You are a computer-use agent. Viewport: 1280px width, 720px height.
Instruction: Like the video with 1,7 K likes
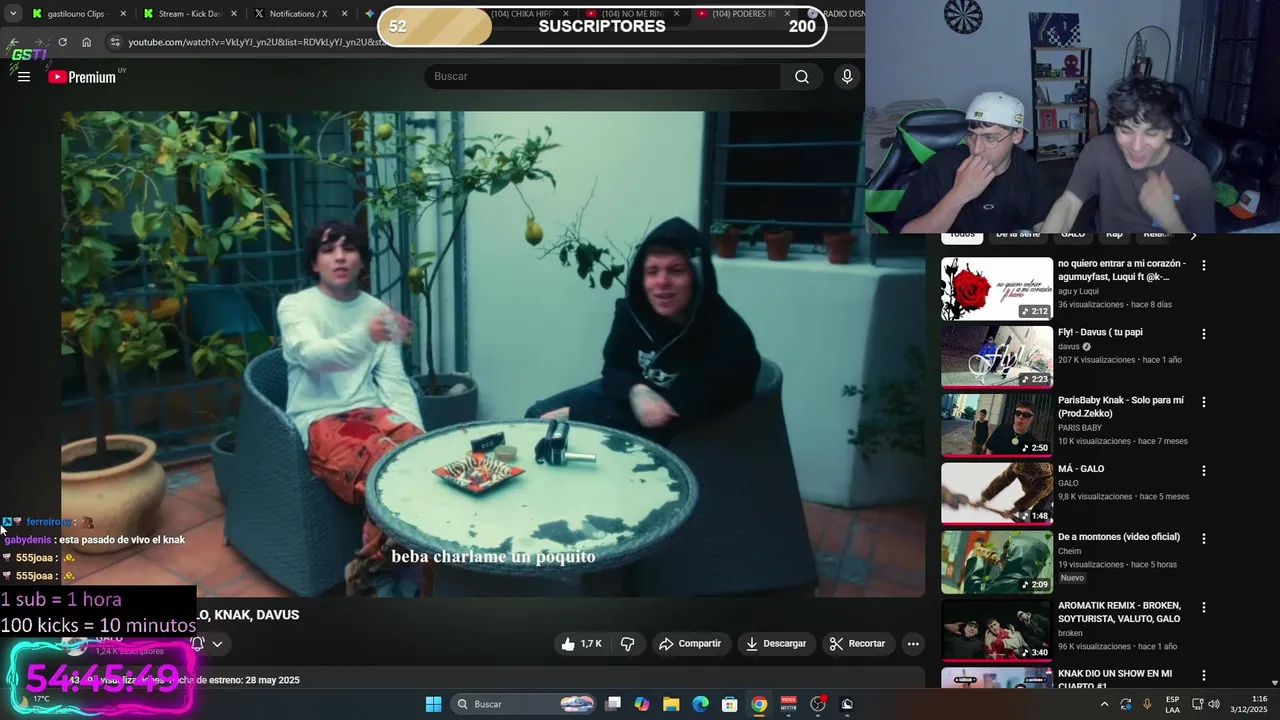(581, 644)
